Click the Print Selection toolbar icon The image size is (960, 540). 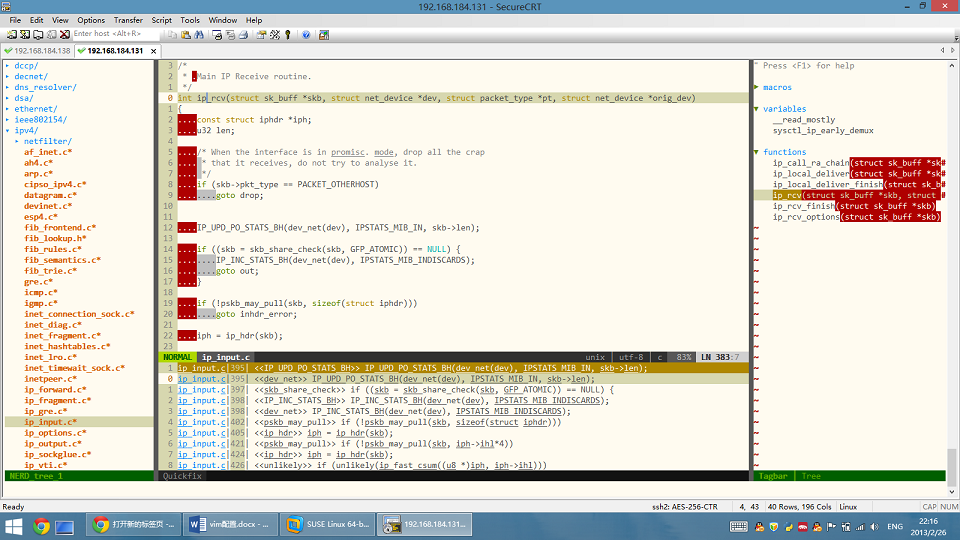[230, 35]
